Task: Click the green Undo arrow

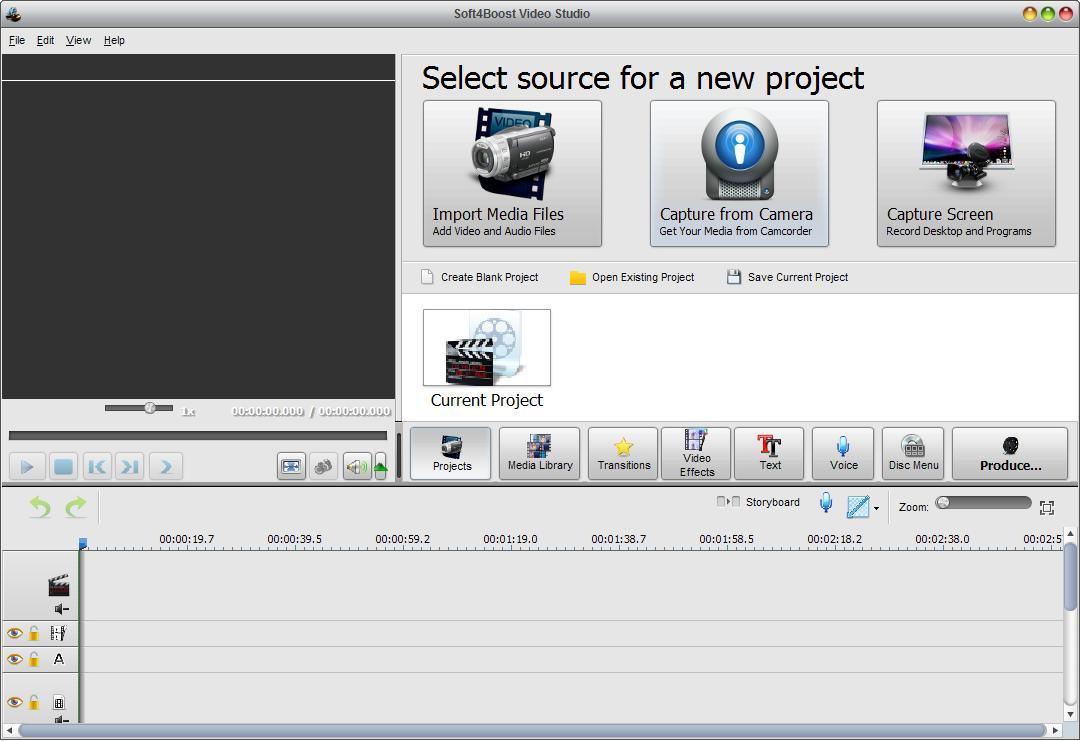Action: point(40,507)
